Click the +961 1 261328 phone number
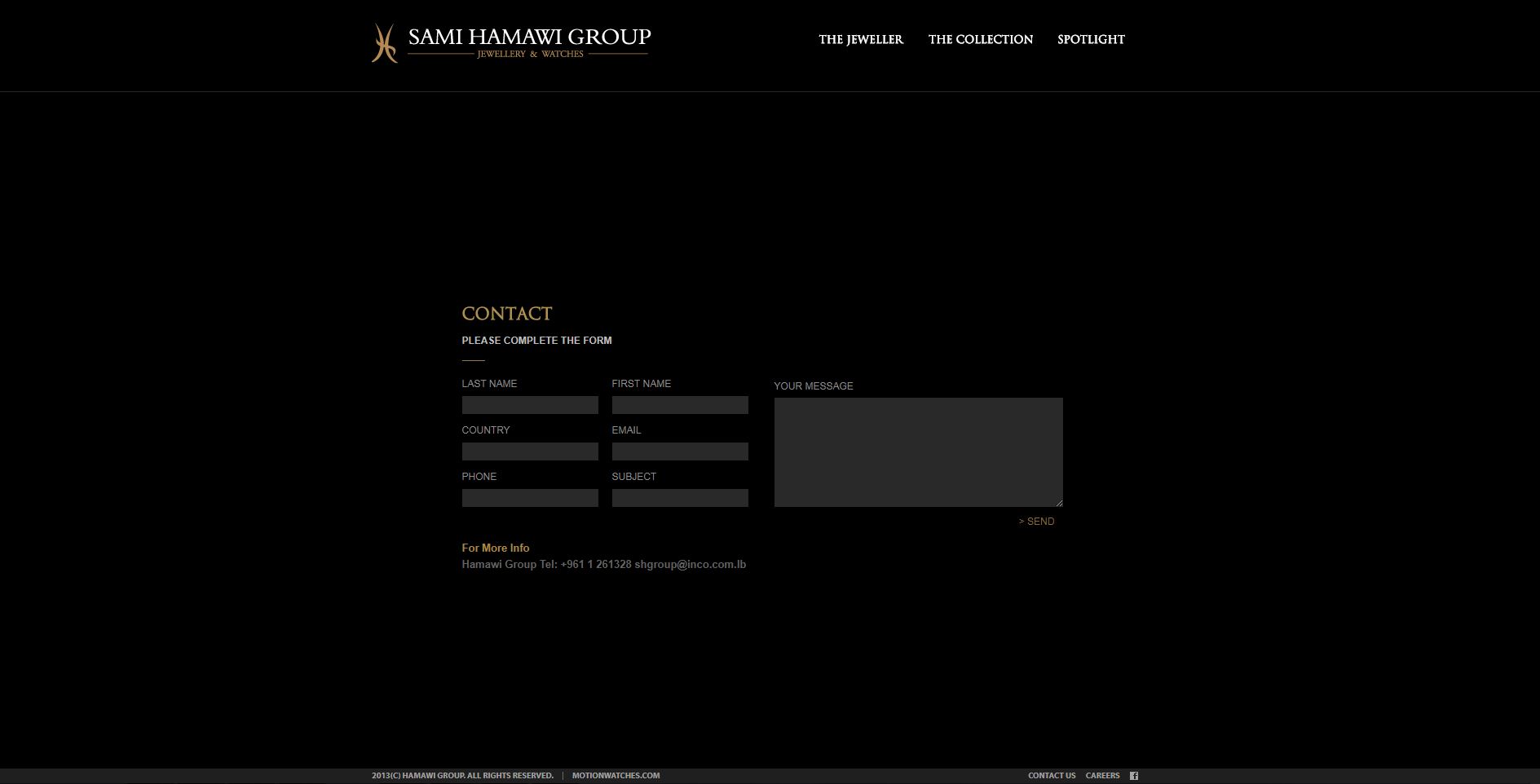 tap(594, 563)
